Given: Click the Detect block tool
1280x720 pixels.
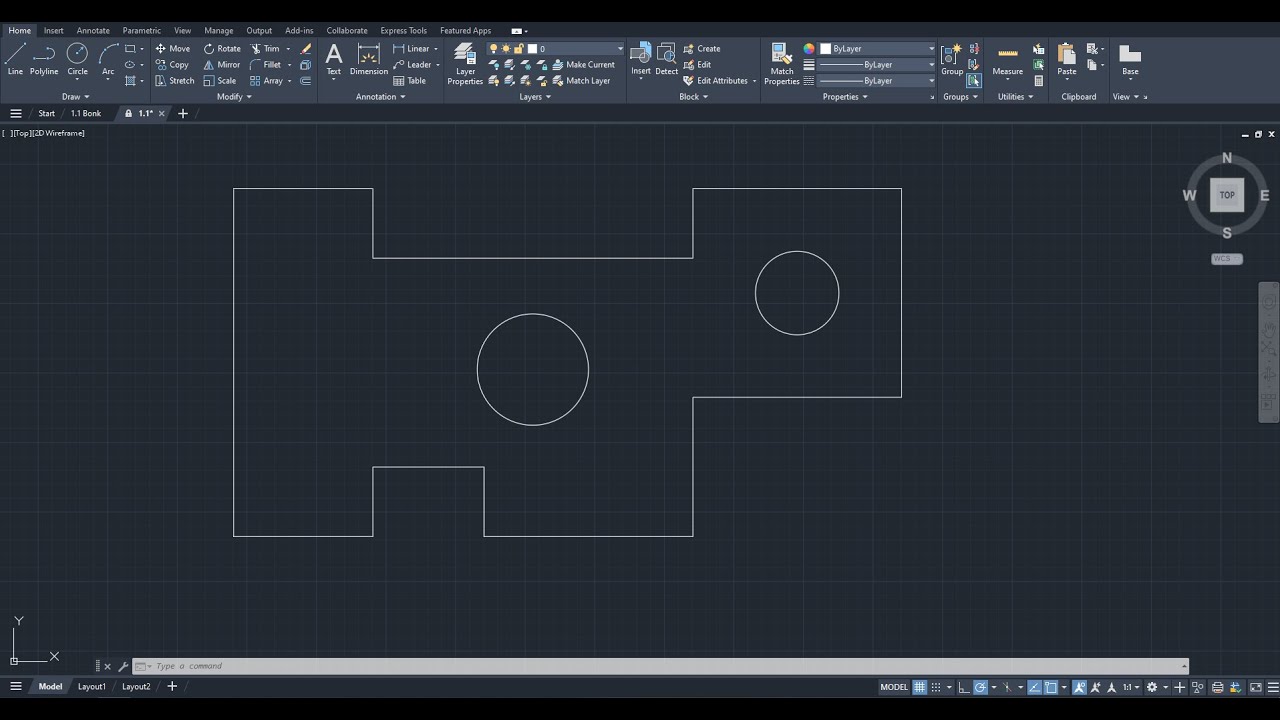Looking at the screenshot, I should 667,59.
